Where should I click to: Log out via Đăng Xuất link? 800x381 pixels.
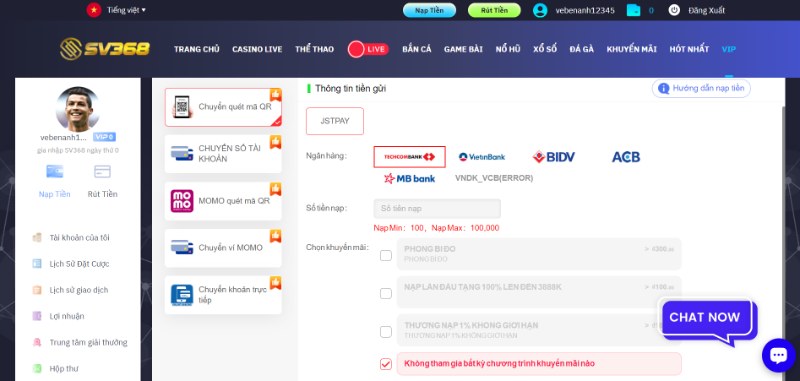[706, 10]
